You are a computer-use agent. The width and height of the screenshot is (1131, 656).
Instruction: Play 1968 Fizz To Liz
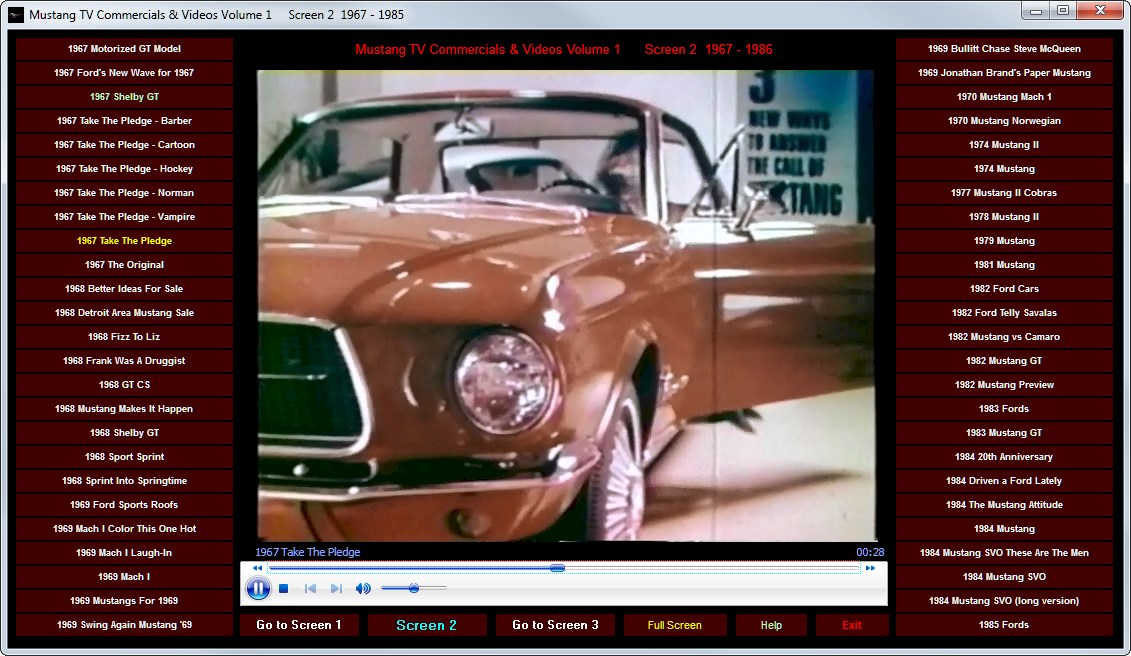[x=124, y=337]
